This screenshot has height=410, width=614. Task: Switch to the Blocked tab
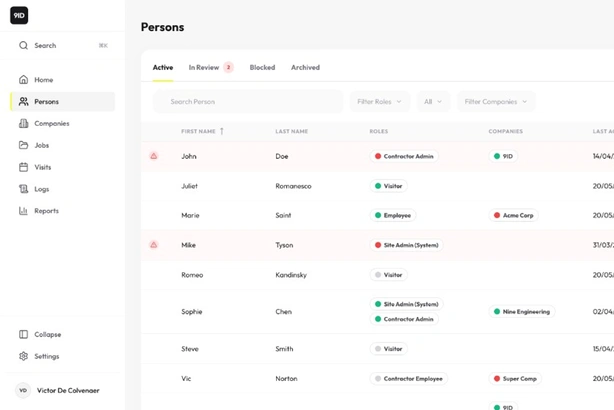(x=262, y=67)
